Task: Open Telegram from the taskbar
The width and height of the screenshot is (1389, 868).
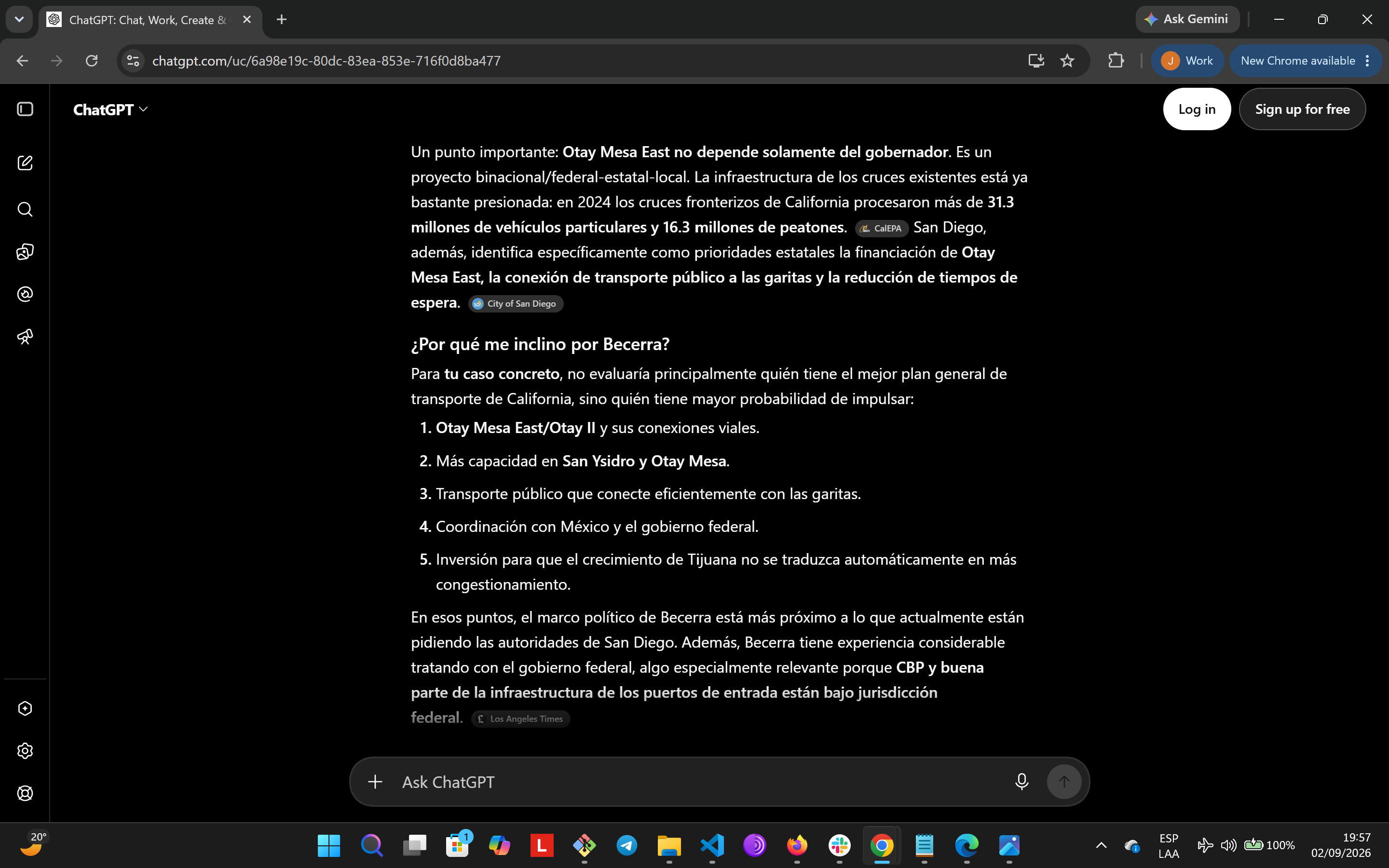Action: [627, 845]
